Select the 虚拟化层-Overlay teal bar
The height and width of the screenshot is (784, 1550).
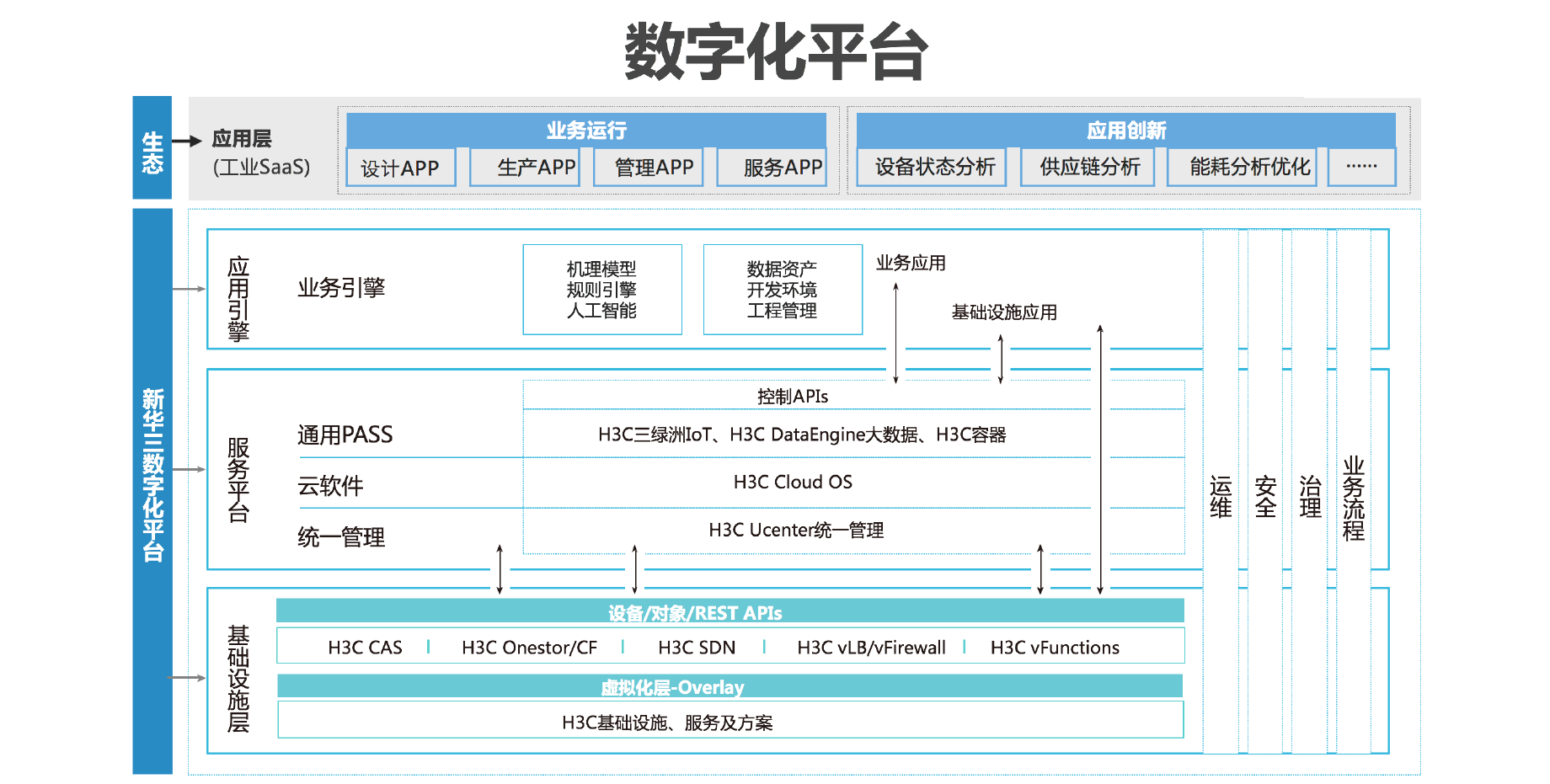coord(730,686)
